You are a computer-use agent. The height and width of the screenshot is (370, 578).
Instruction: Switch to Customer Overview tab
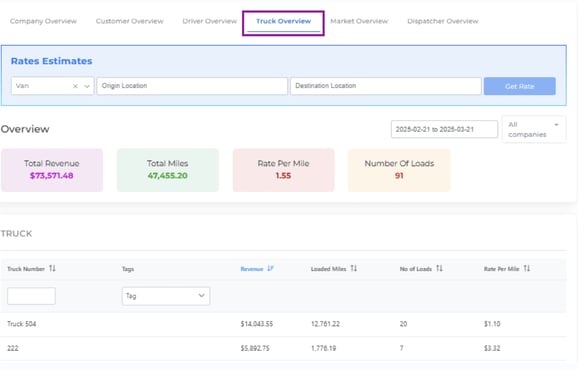point(129,21)
